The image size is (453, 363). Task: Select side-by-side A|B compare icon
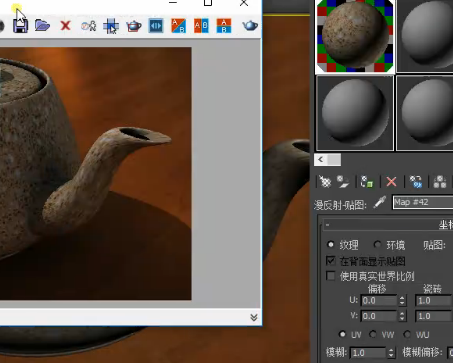201,26
